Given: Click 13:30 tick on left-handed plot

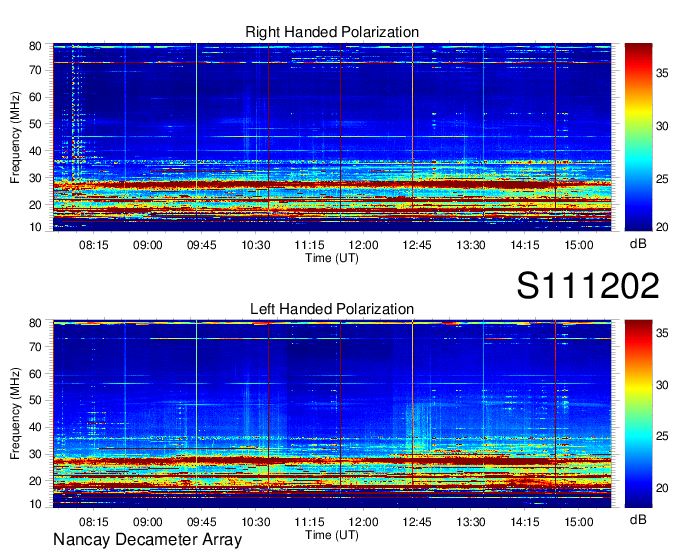Looking at the screenshot, I should [471, 521].
